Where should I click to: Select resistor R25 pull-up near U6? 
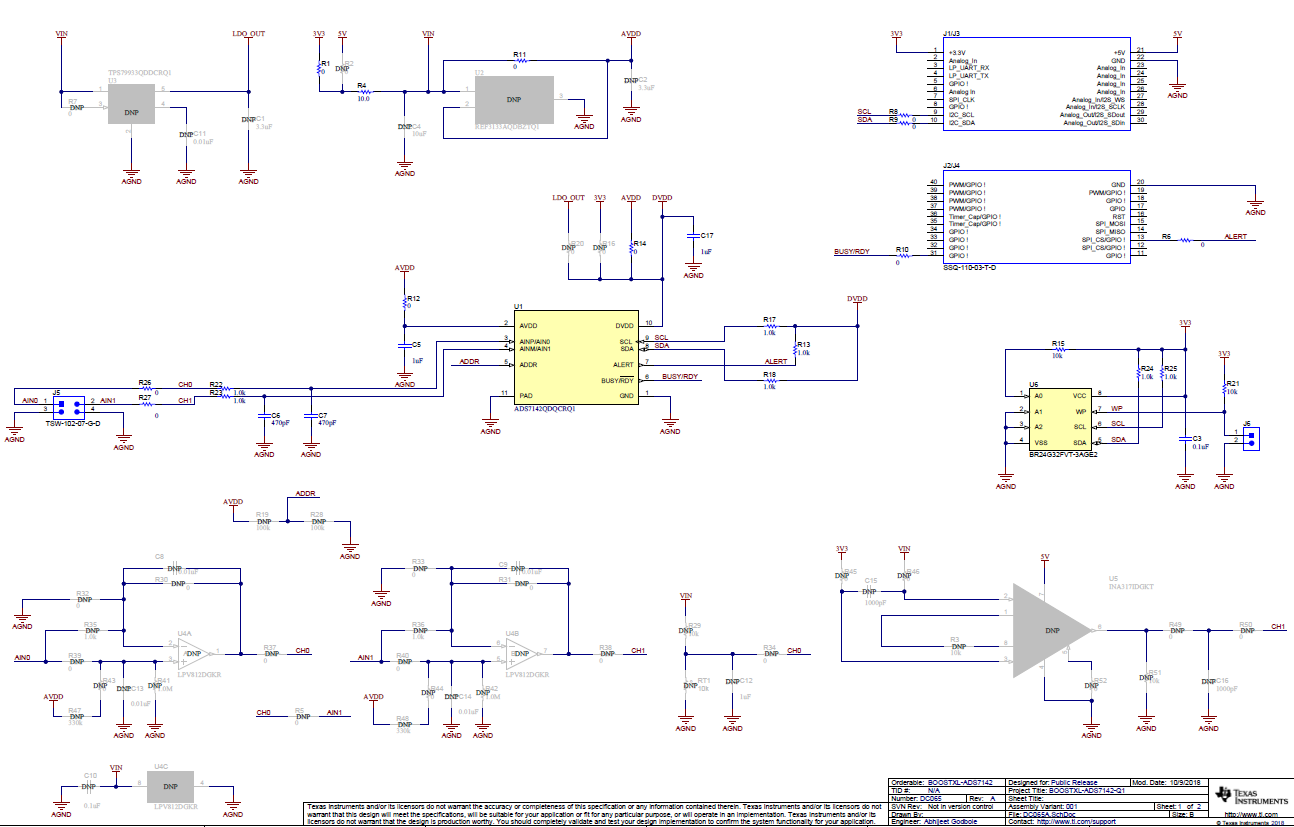(x=1162, y=372)
